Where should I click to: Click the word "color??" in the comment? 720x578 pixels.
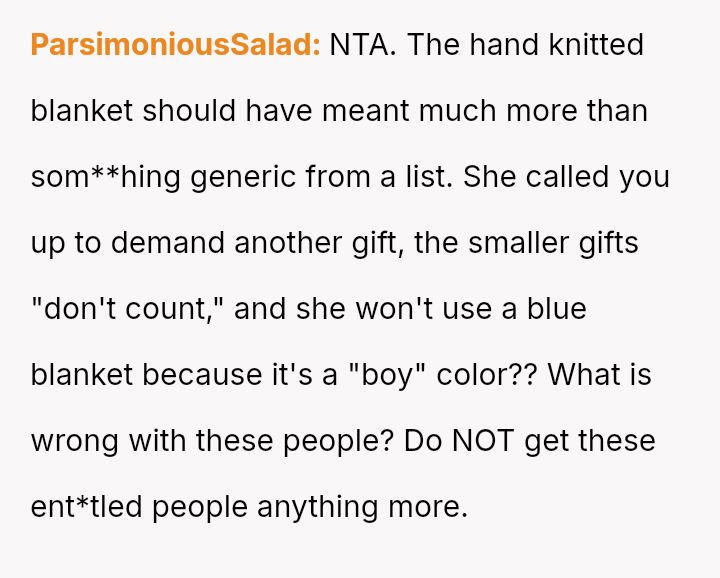[487, 375]
